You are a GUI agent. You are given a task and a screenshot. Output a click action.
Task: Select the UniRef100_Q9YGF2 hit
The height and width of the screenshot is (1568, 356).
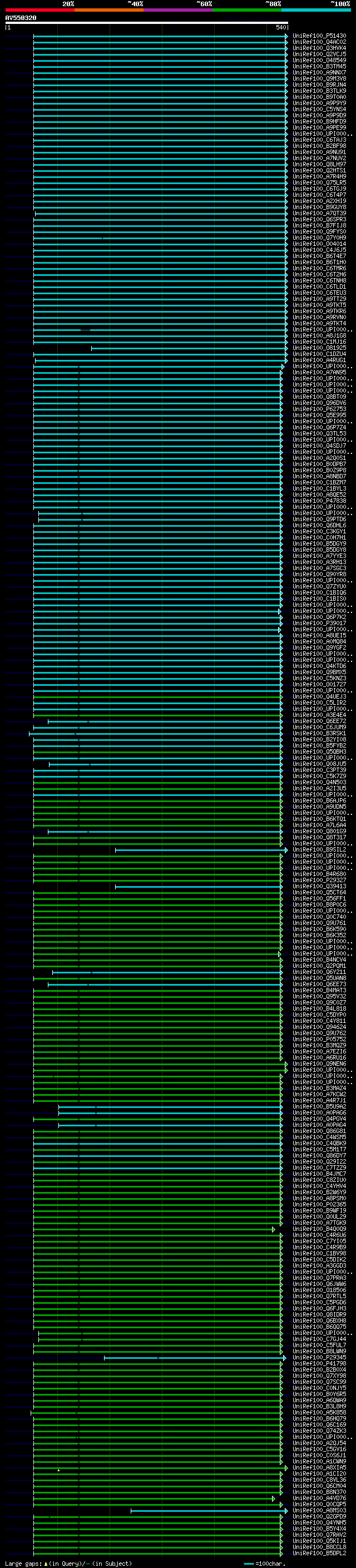point(319,647)
